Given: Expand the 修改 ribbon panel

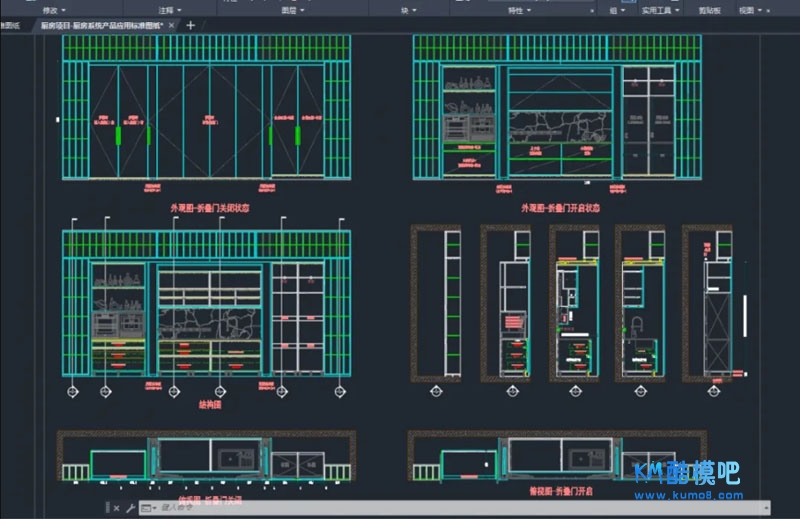Looking at the screenshot, I should [55, 9].
